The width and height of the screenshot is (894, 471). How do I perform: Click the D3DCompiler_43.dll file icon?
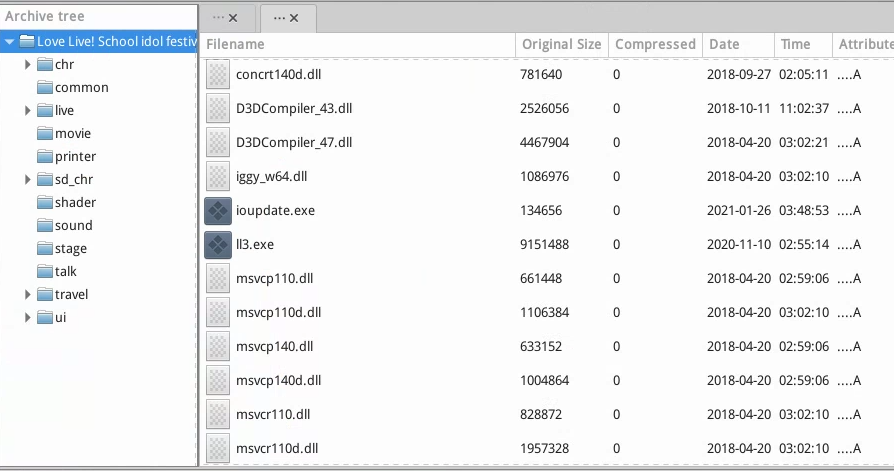[218, 109]
